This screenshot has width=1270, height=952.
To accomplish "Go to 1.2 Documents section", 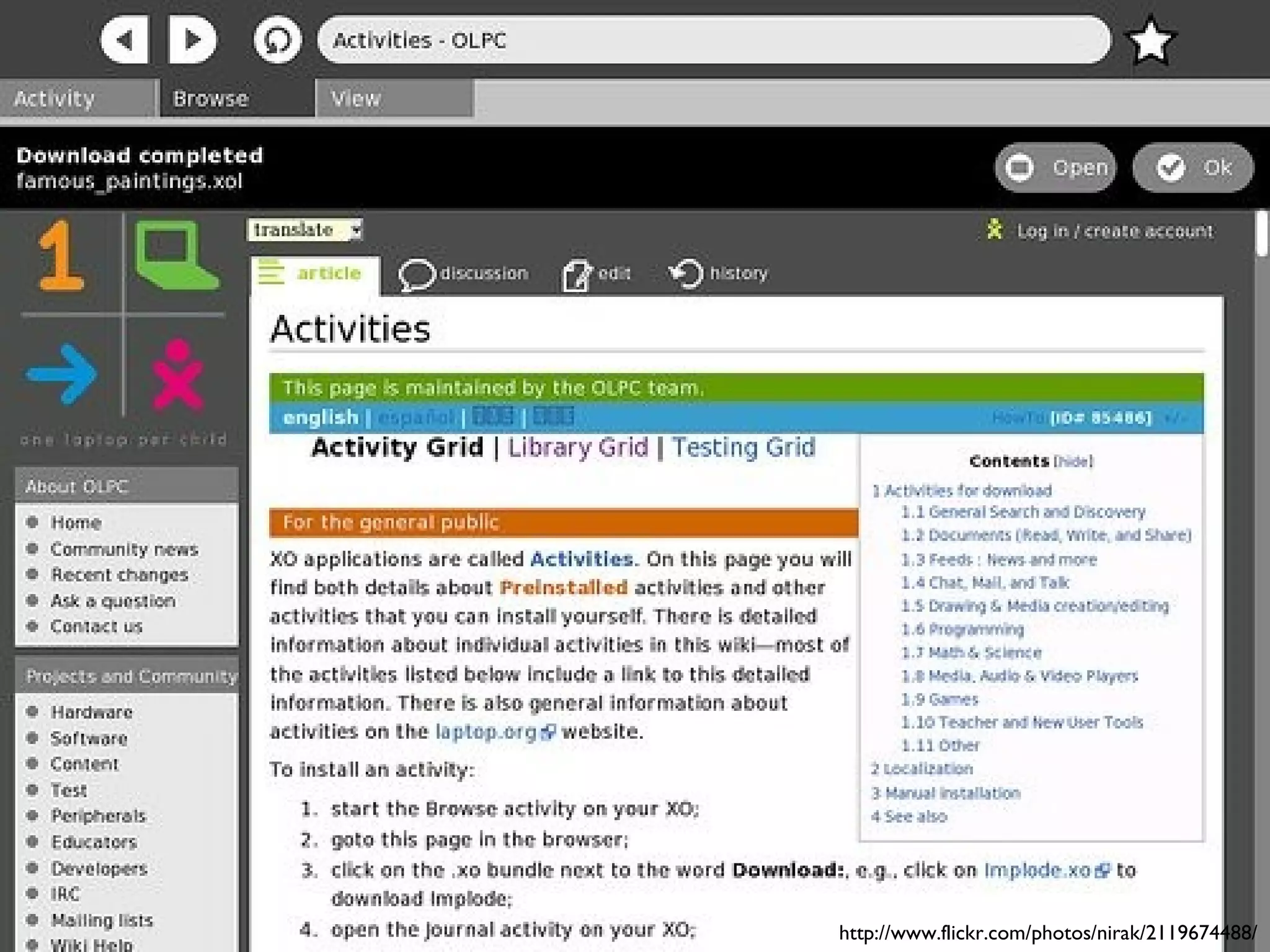I will click(1046, 535).
